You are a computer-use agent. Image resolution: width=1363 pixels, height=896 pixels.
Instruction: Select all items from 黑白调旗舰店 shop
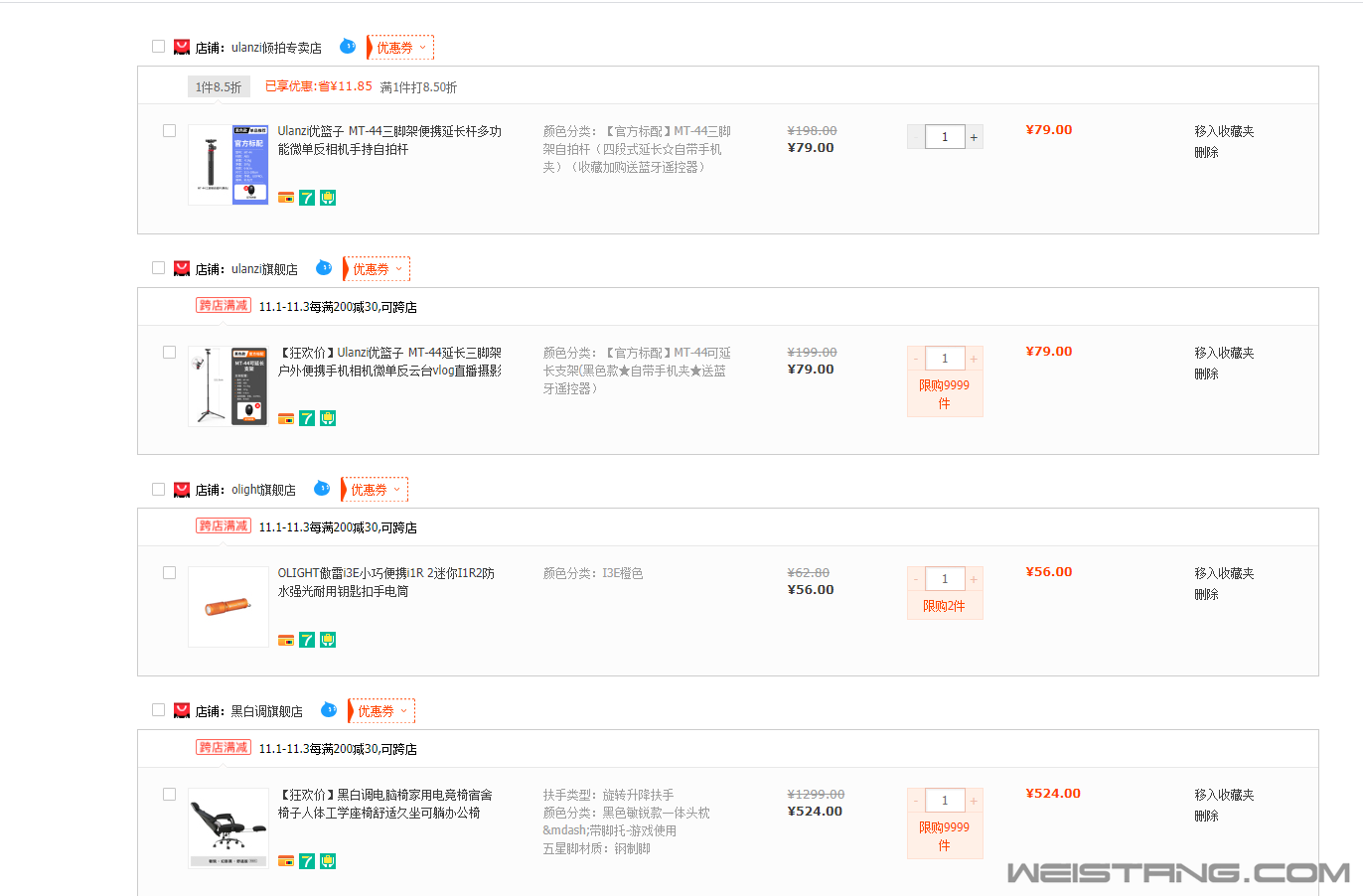point(158,709)
